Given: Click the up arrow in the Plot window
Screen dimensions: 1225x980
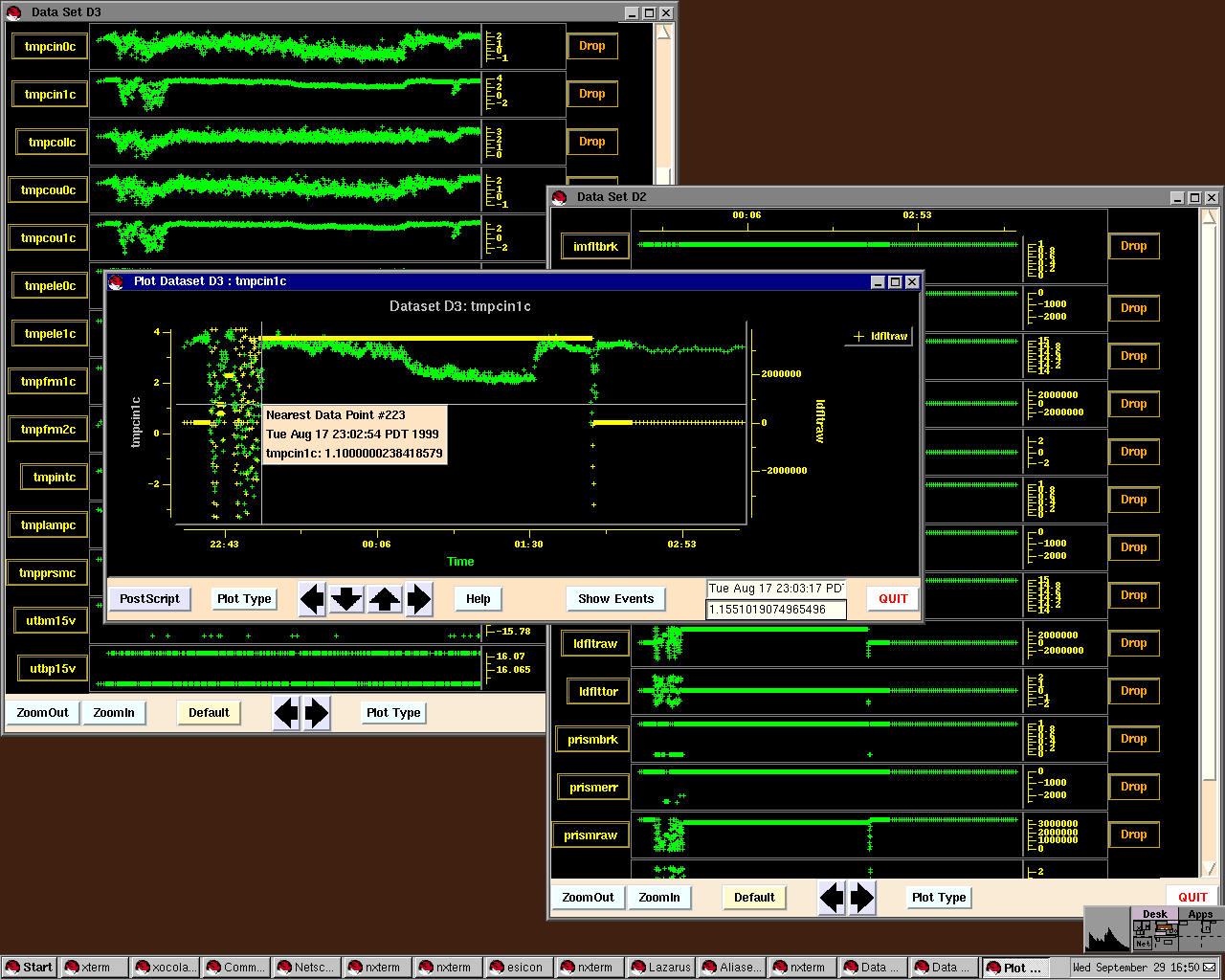Looking at the screenshot, I should pyautogui.click(x=385, y=599).
